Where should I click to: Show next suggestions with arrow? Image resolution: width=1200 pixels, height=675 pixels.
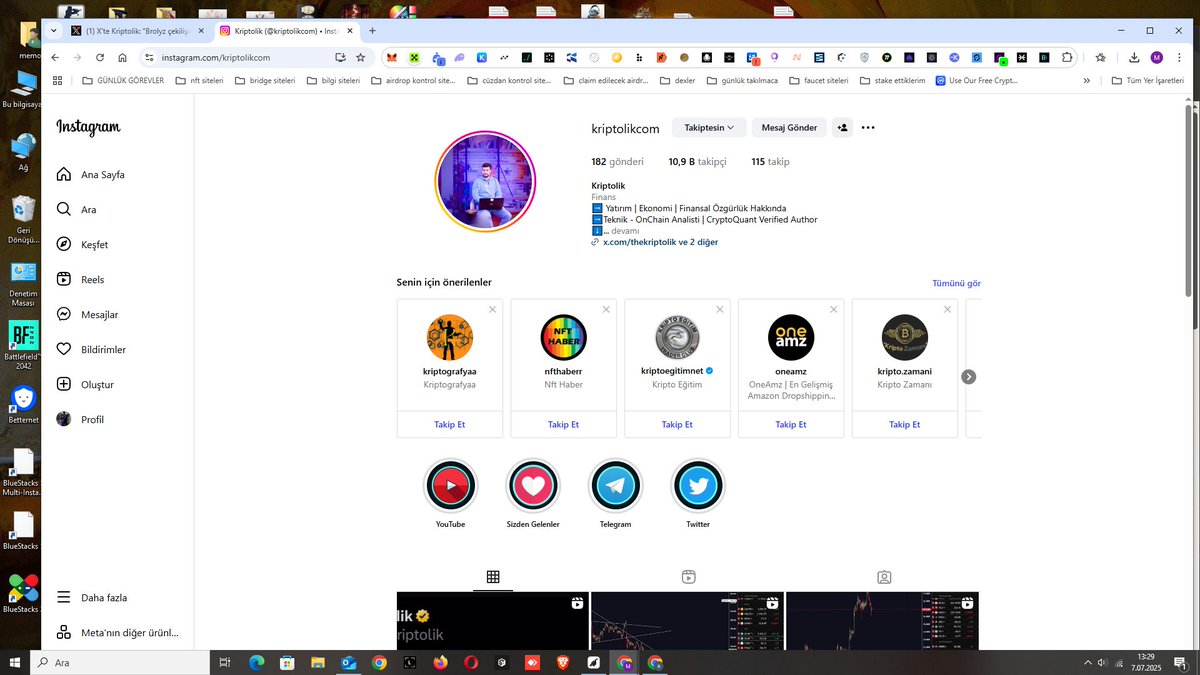pyautogui.click(x=968, y=377)
